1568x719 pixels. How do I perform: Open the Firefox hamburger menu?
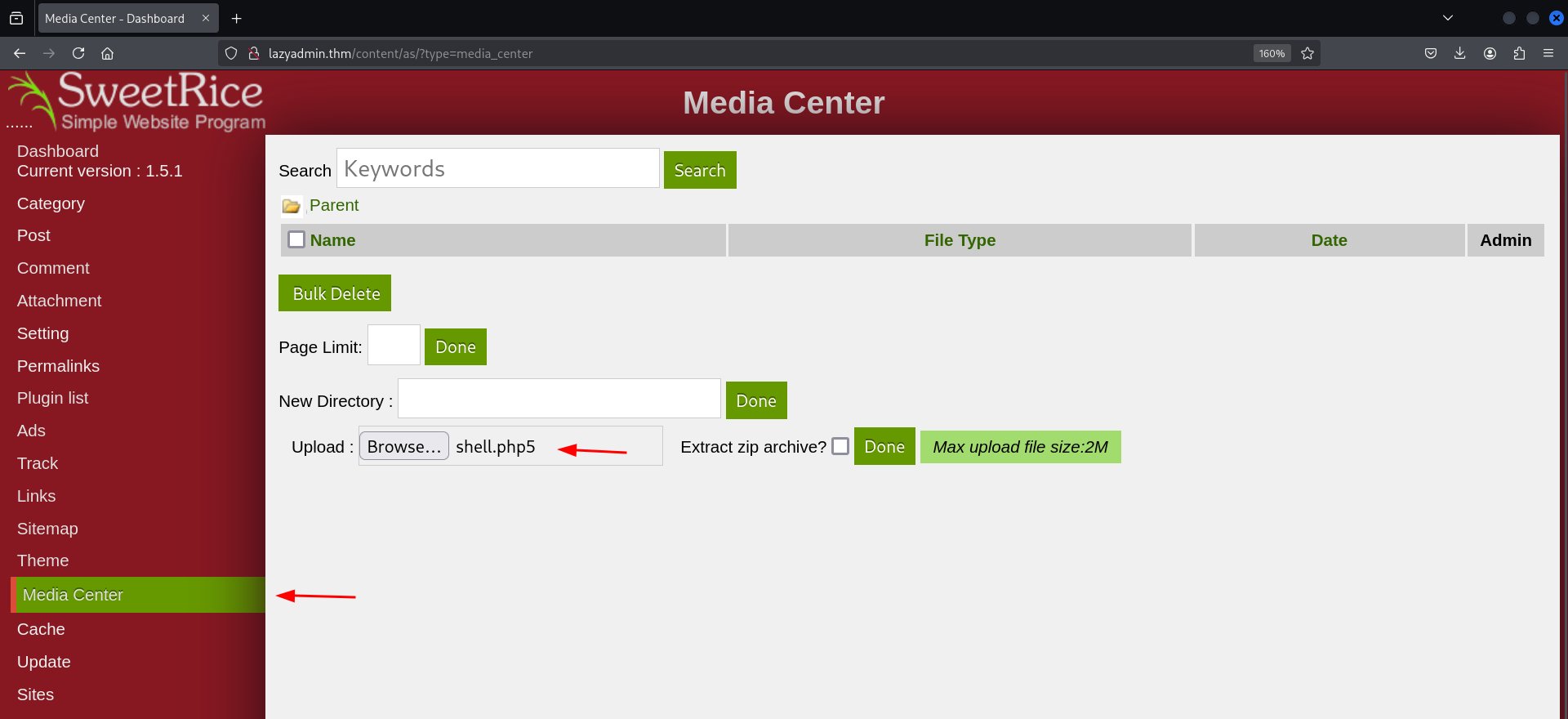coord(1548,53)
